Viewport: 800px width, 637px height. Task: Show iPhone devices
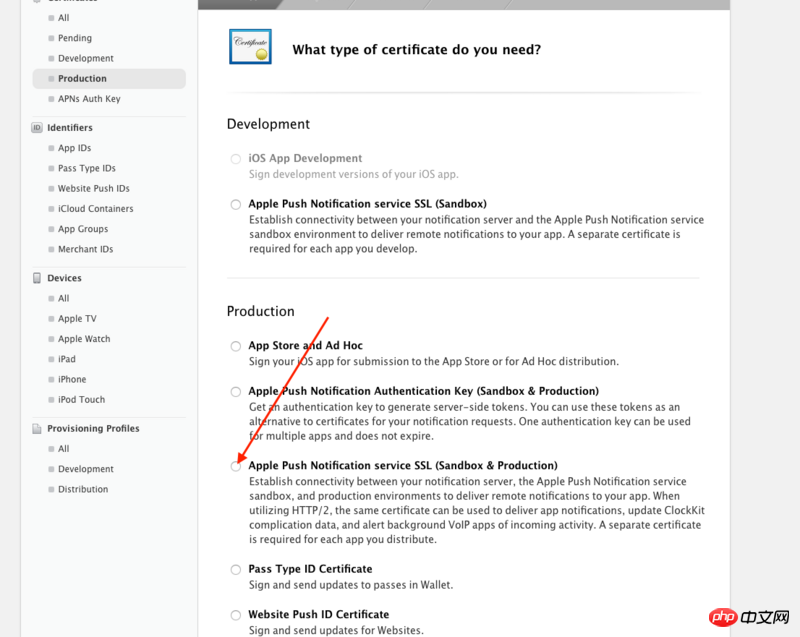click(x=72, y=379)
